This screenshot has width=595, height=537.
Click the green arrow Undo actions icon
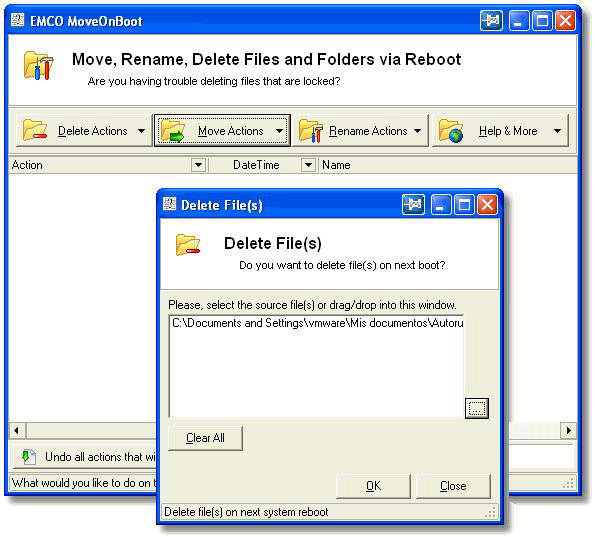point(28,457)
